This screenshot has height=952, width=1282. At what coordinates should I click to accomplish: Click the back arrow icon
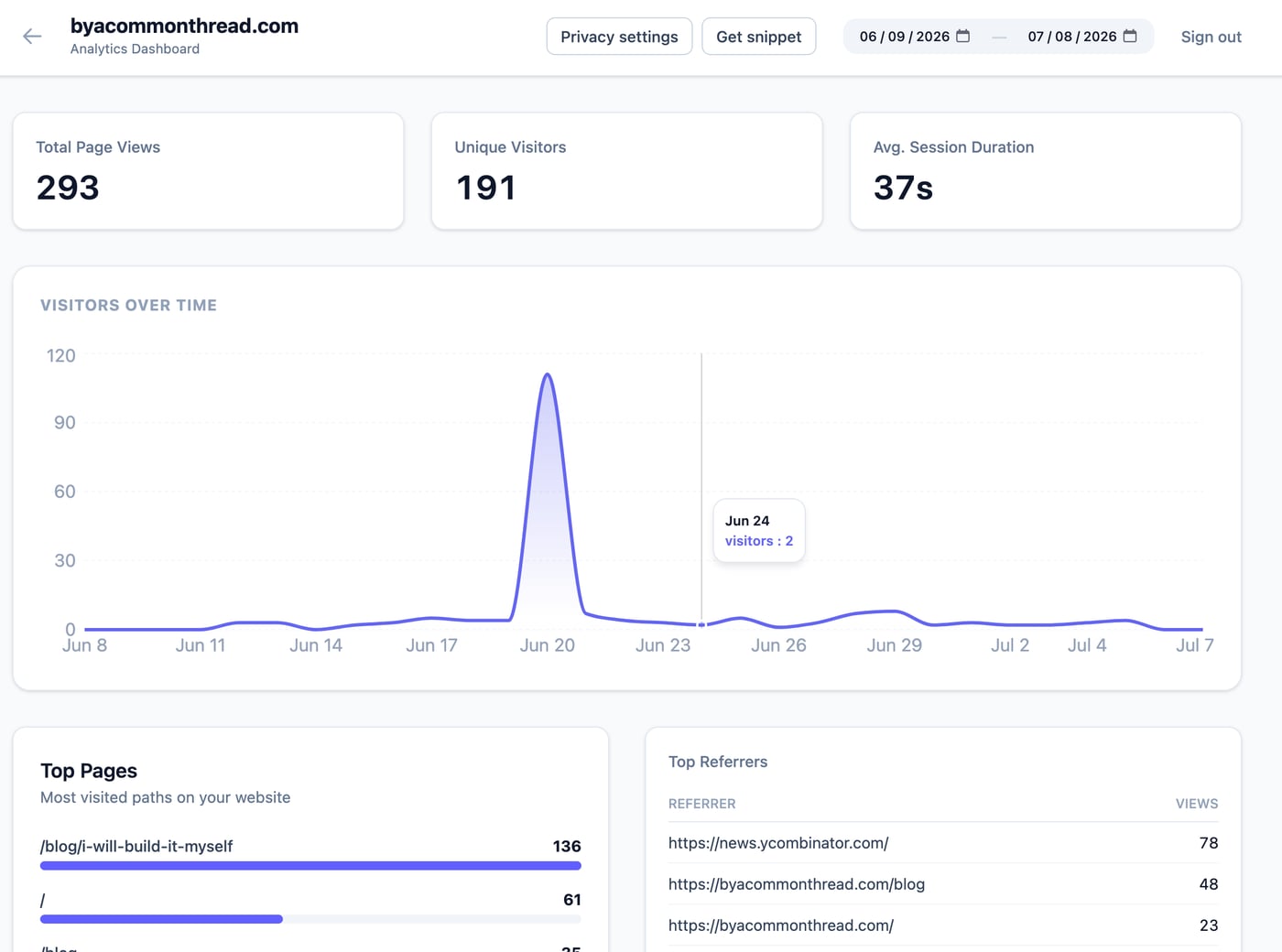click(32, 37)
